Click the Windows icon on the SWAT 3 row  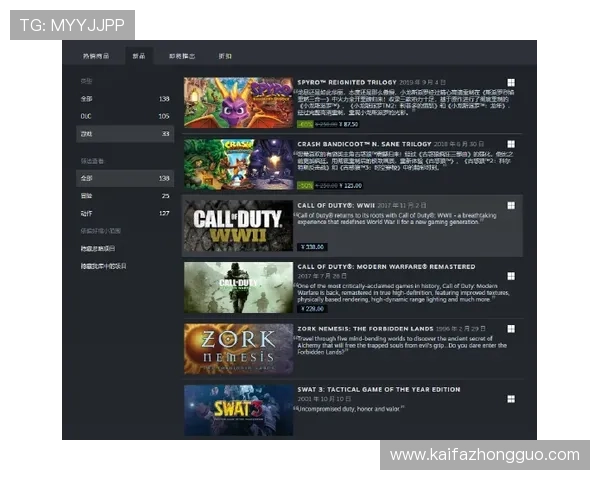pyautogui.click(x=510, y=398)
